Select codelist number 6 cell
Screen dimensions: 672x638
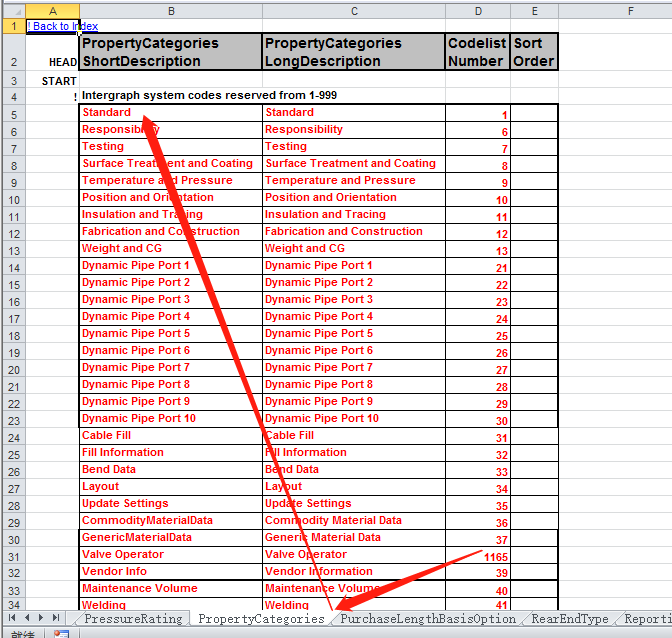[478, 130]
